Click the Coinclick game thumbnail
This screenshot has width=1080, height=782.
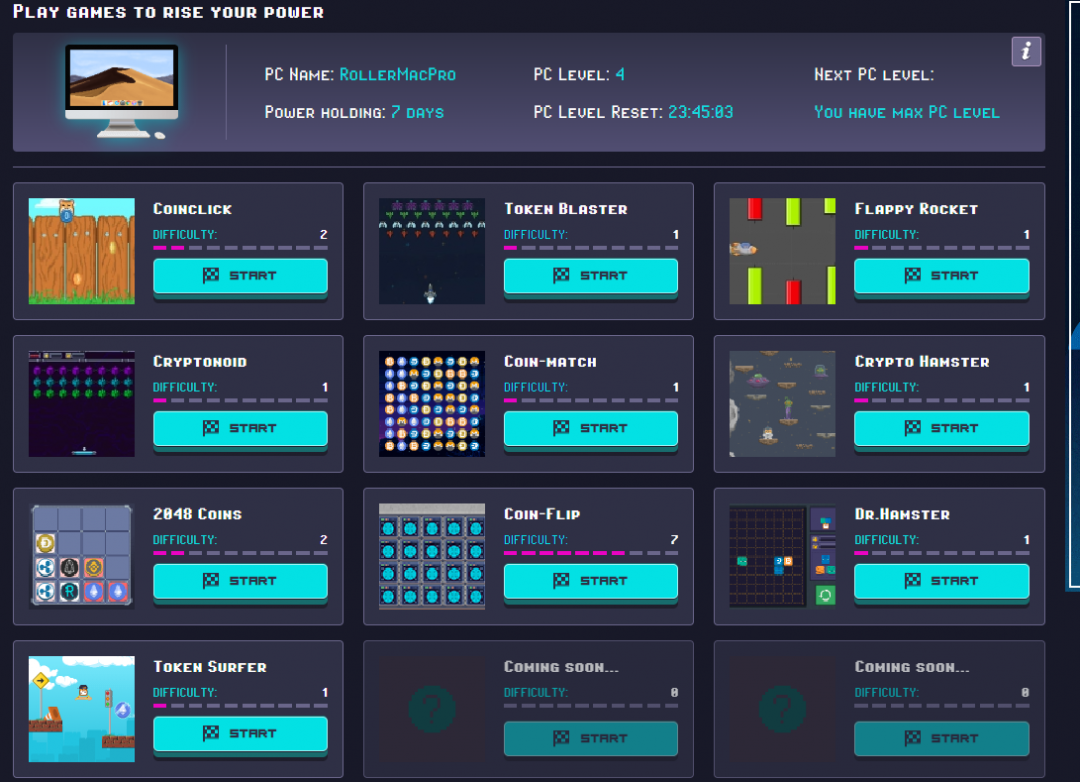[81, 251]
